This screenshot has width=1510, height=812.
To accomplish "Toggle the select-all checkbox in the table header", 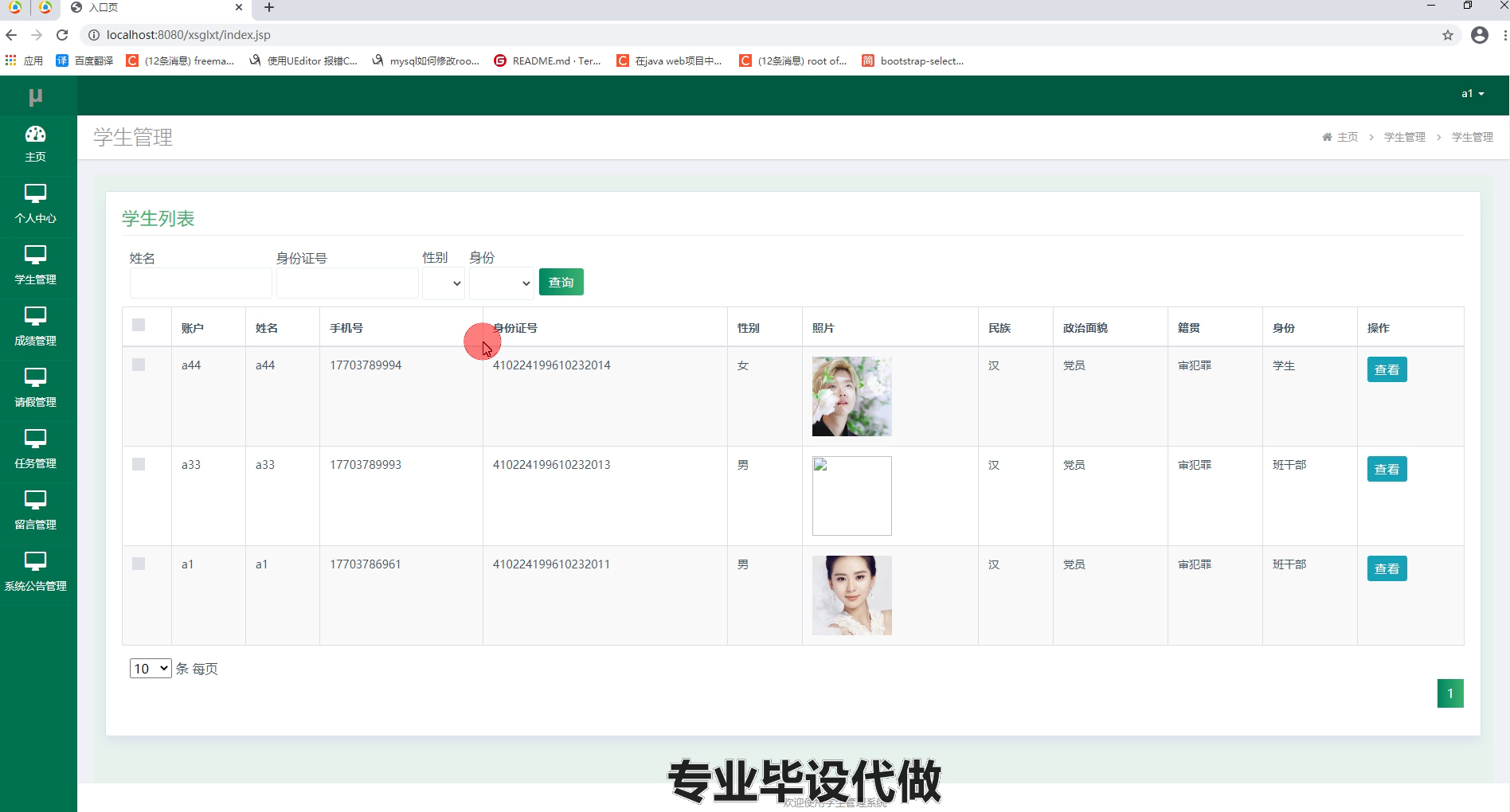I will 139,325.
